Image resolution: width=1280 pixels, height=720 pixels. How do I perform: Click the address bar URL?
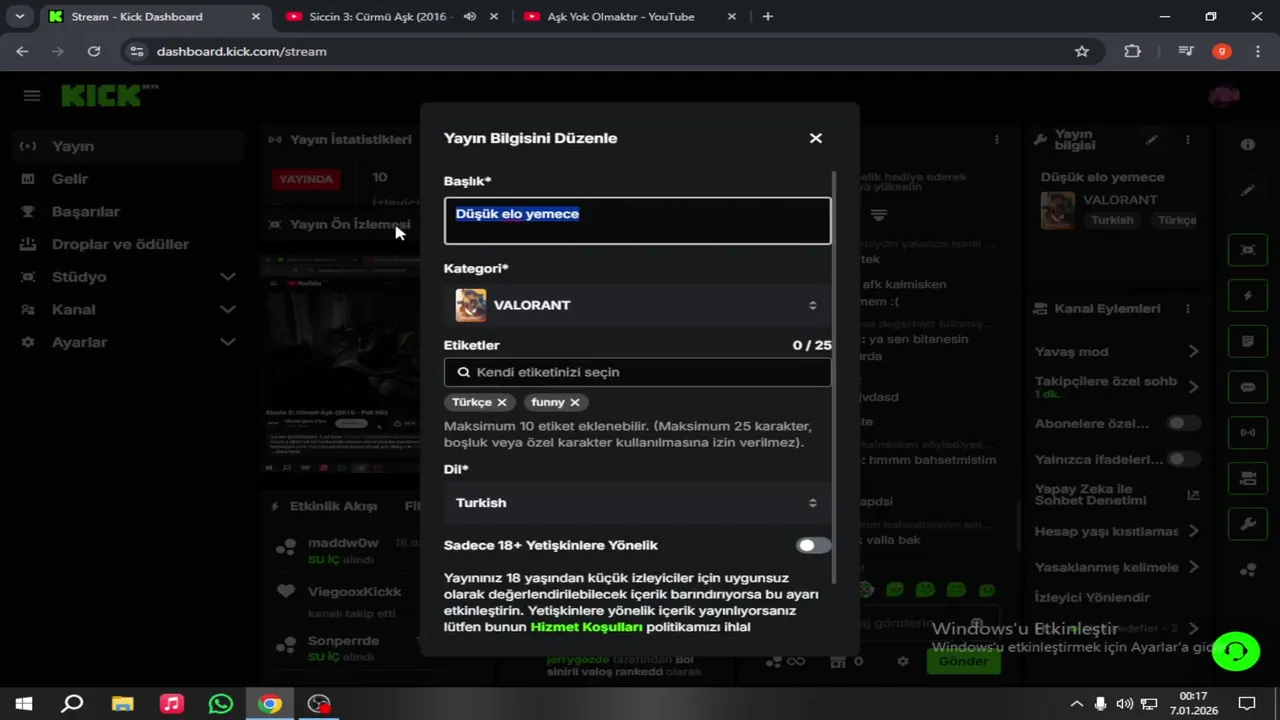point(241,51)
